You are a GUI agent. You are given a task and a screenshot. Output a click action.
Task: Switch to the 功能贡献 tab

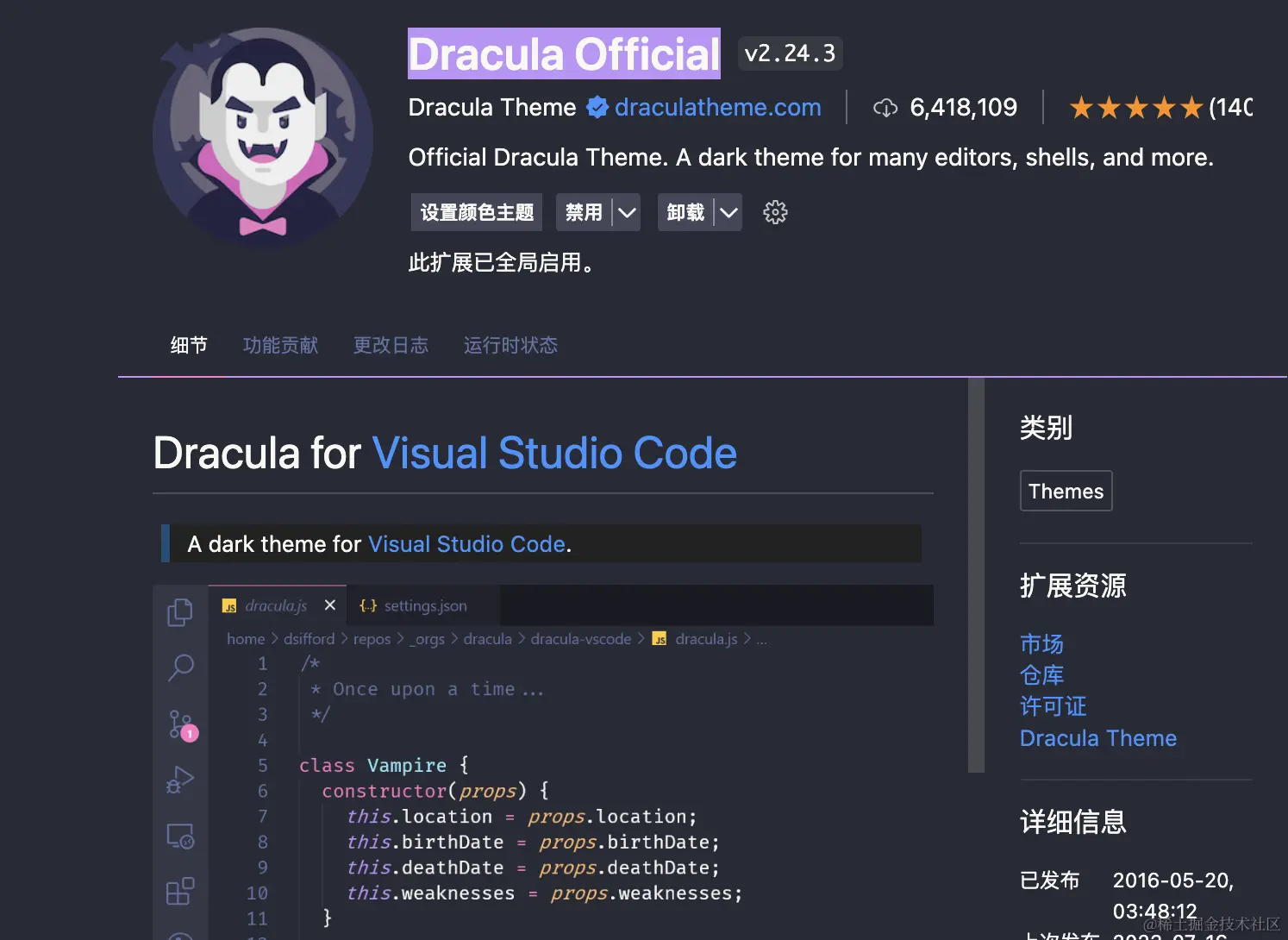pos(280,346)
